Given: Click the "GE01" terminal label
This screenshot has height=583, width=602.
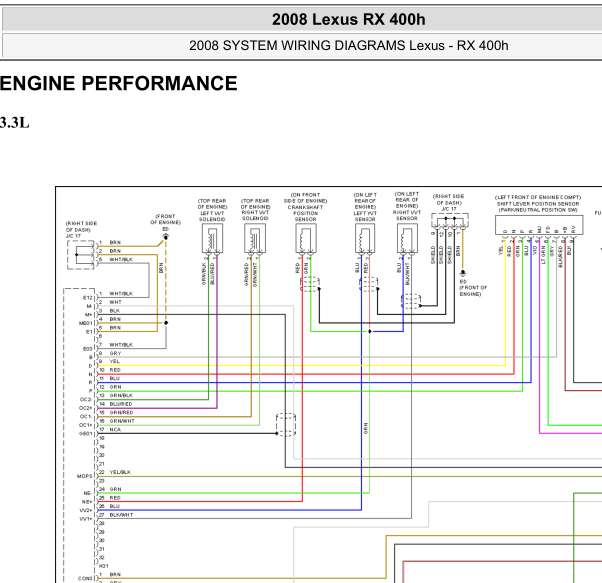Looking at the screenshot, I should 86,434.
